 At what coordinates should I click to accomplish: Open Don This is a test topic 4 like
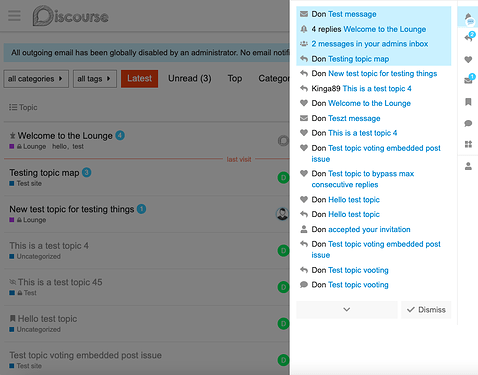pos(373,133)
